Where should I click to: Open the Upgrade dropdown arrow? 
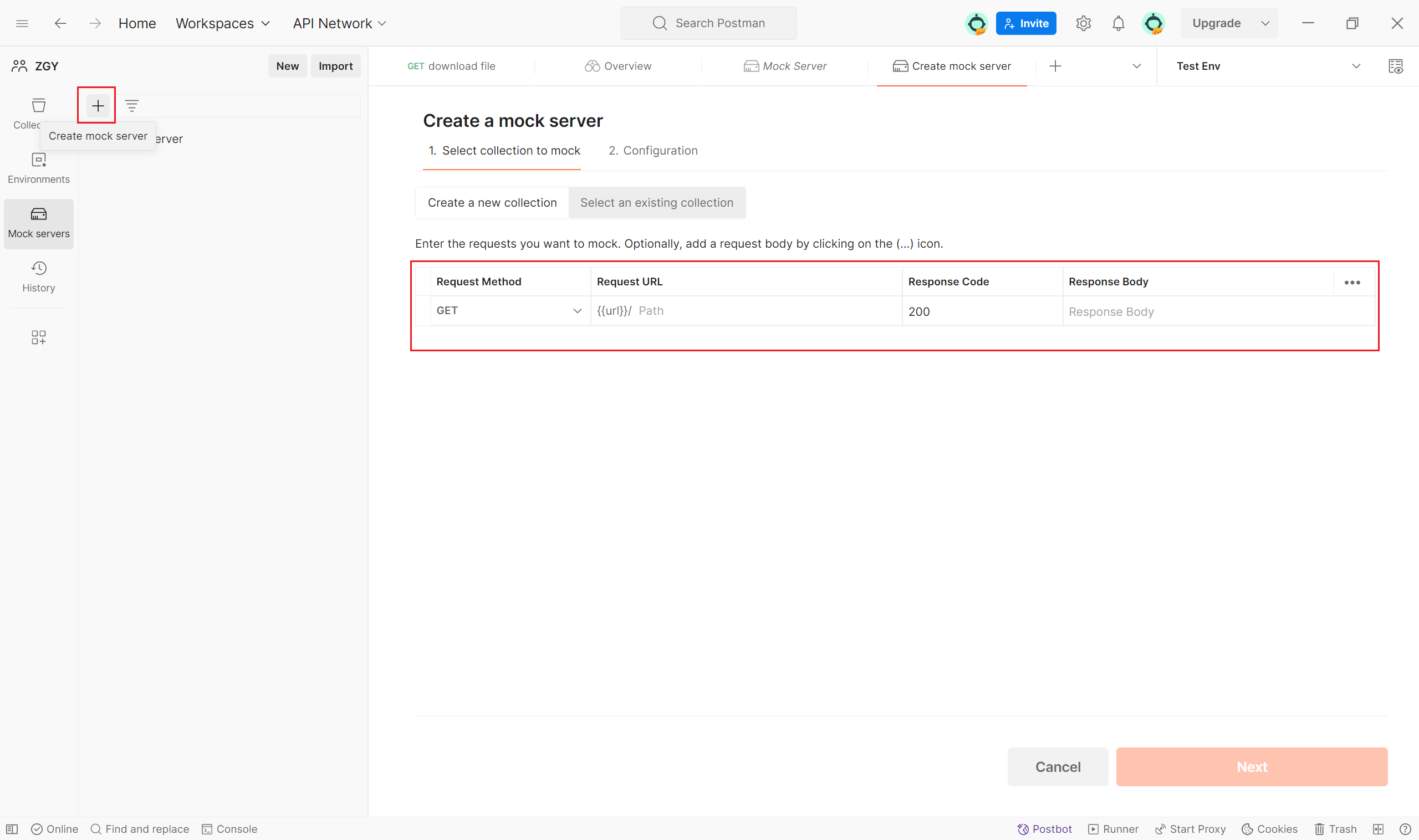(1265, 23)
